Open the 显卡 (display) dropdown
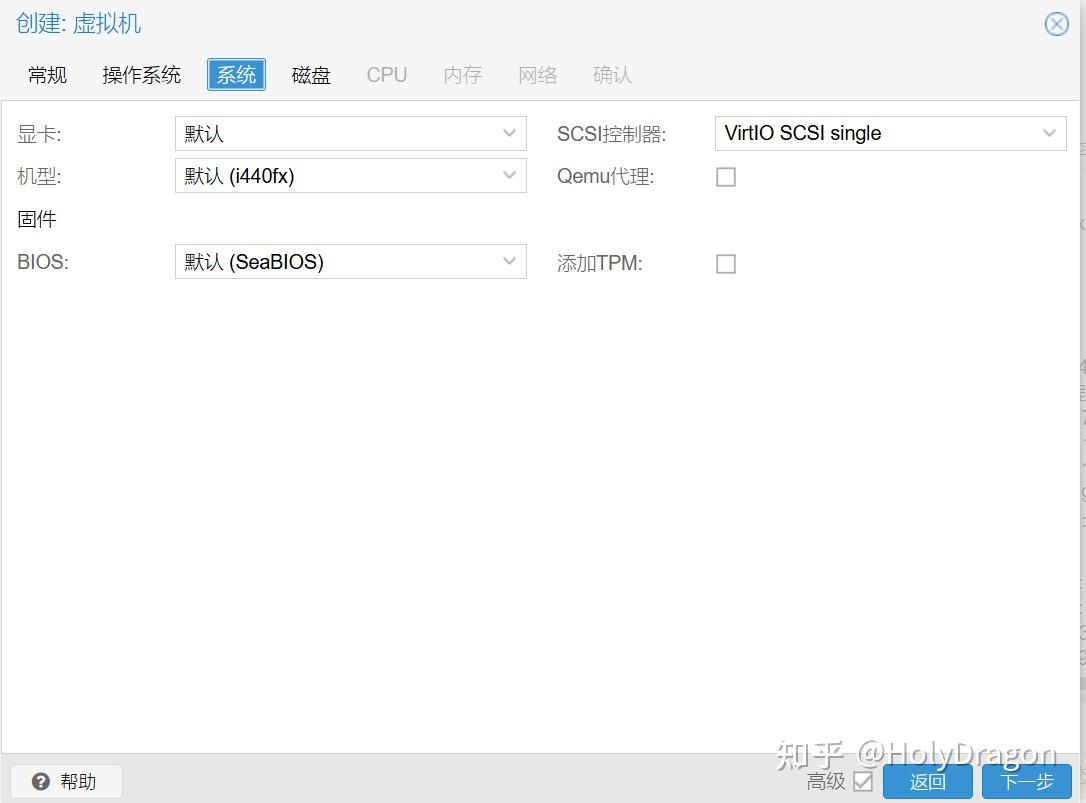 pyautogui.click(x=350, y=133)
